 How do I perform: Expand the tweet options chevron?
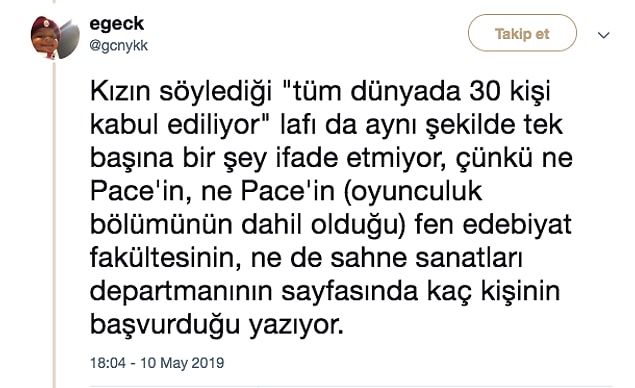604,35
